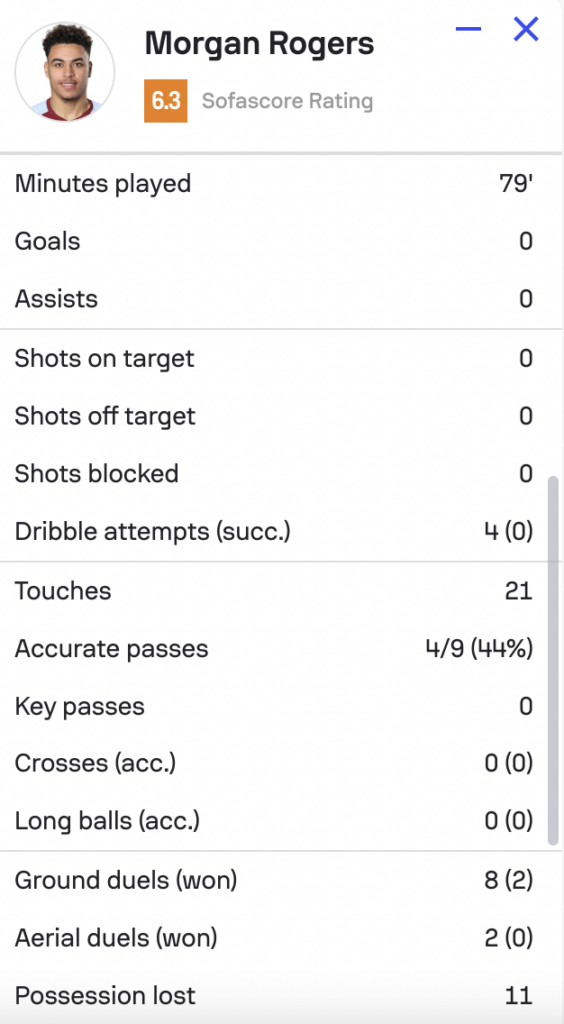Click the Shots off target row
Screen dimensions: 564x1024
coord(274,416)
